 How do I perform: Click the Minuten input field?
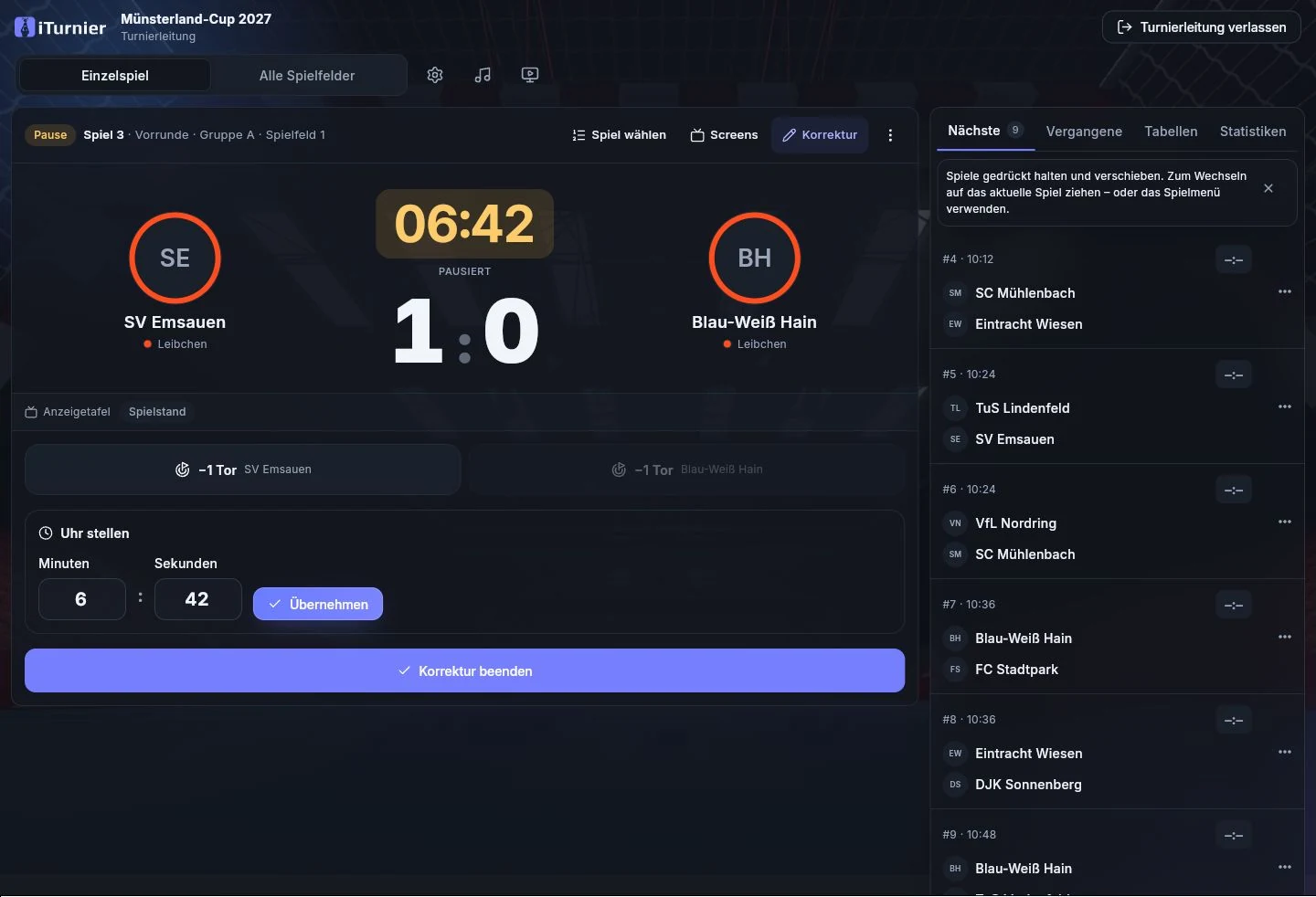click(82, 599)
